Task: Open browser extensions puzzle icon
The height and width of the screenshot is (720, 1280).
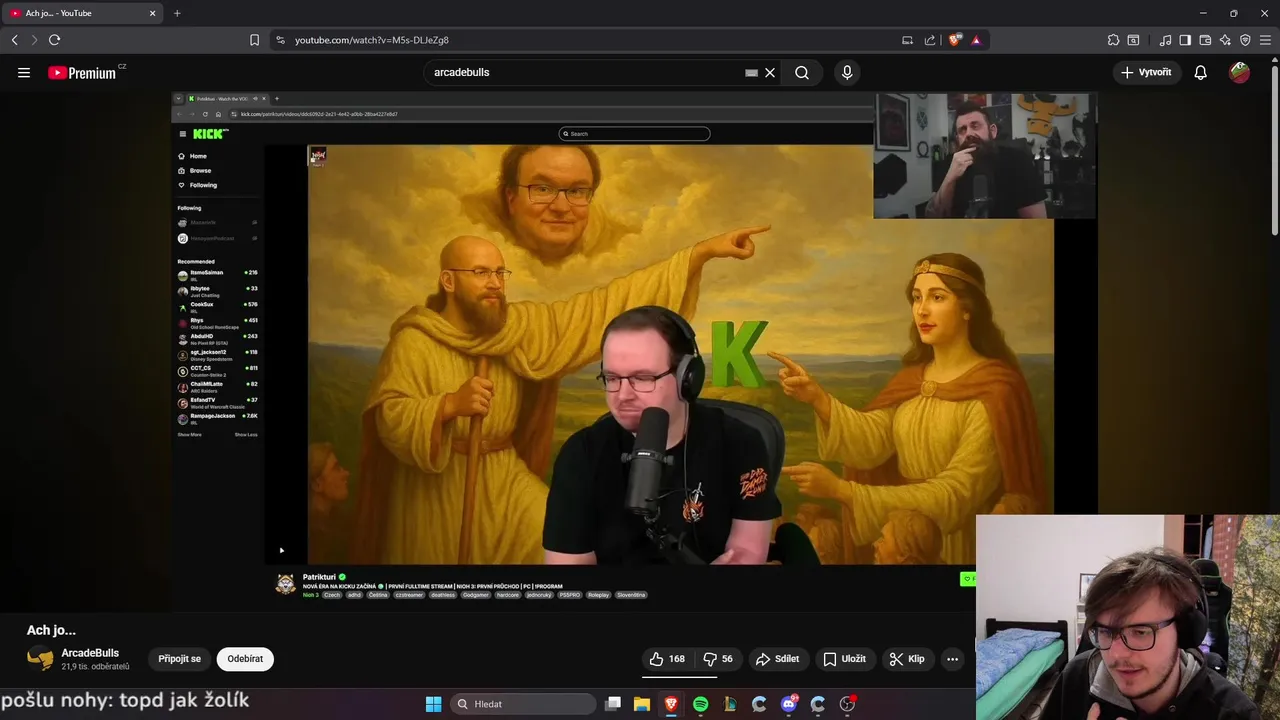Action: coord(1113,40)
